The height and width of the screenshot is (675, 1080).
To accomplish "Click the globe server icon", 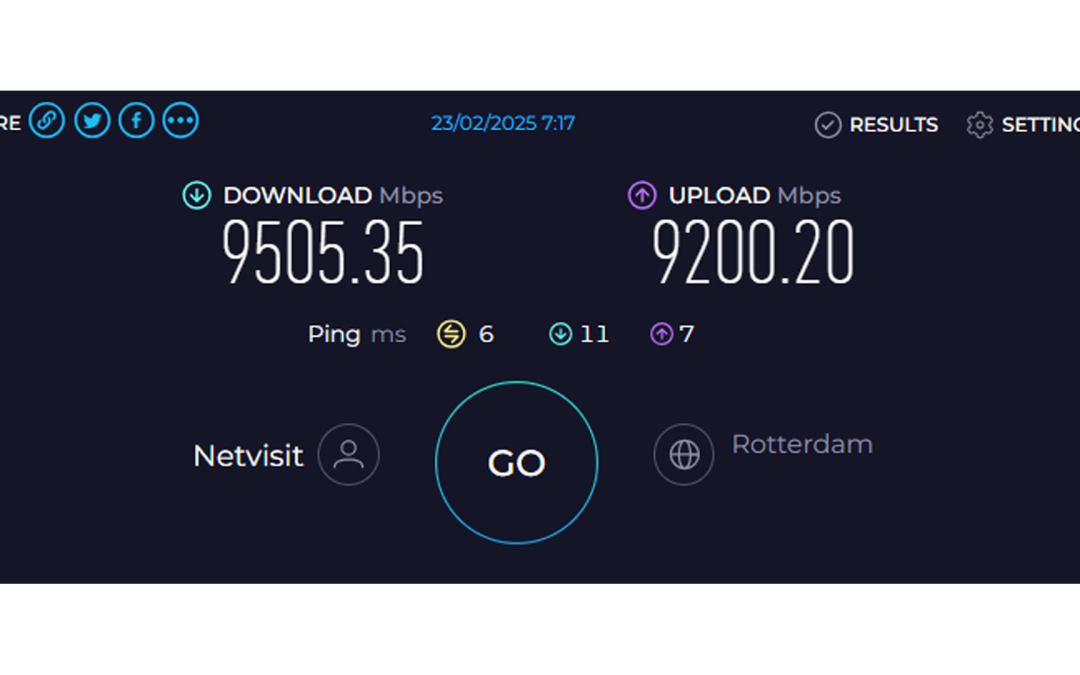I will click(x=684, y=455).
